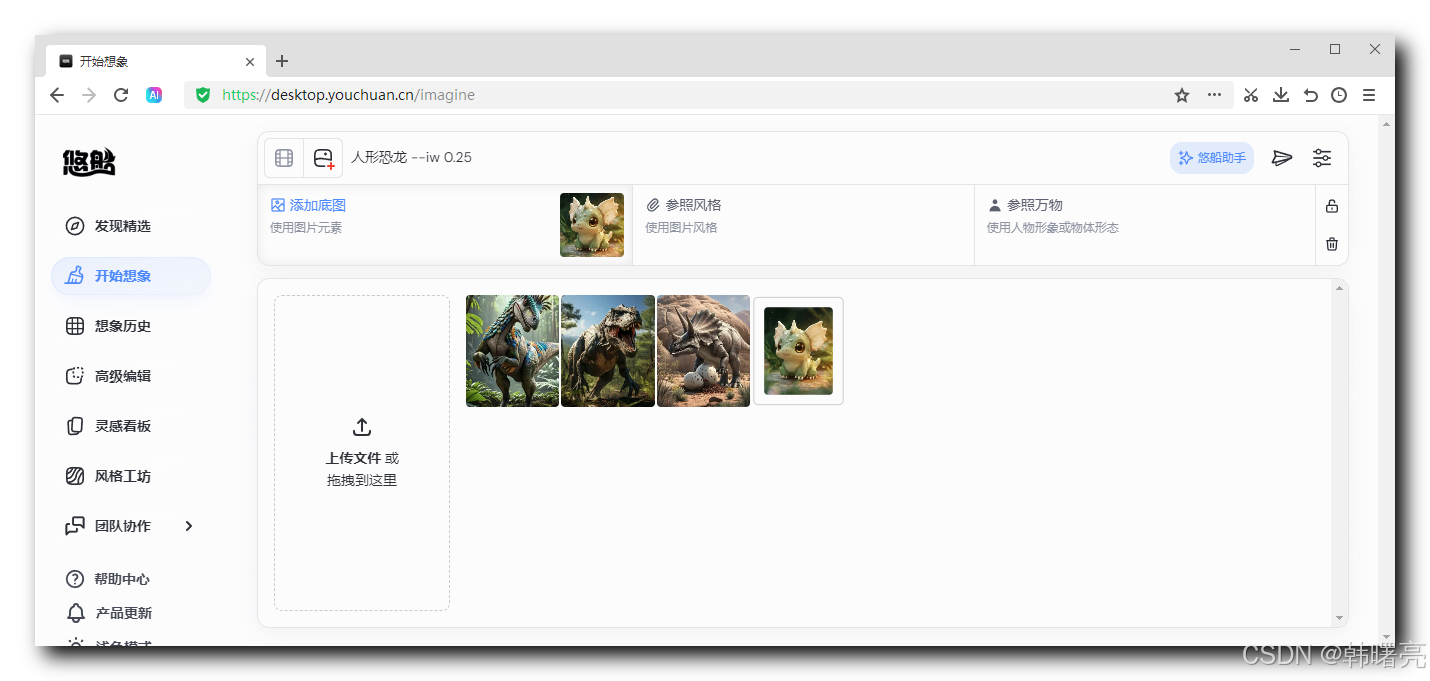Click the question mark icon beside 帮助中心
1430x681 pixels.
(x=75, y=579)
